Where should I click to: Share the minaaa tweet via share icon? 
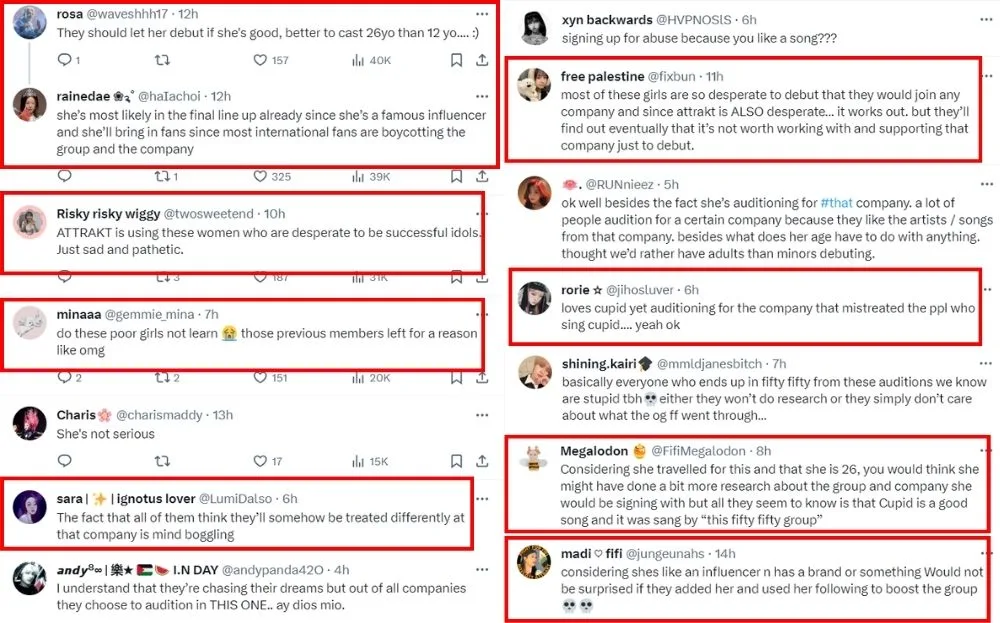tap(482, 377)
